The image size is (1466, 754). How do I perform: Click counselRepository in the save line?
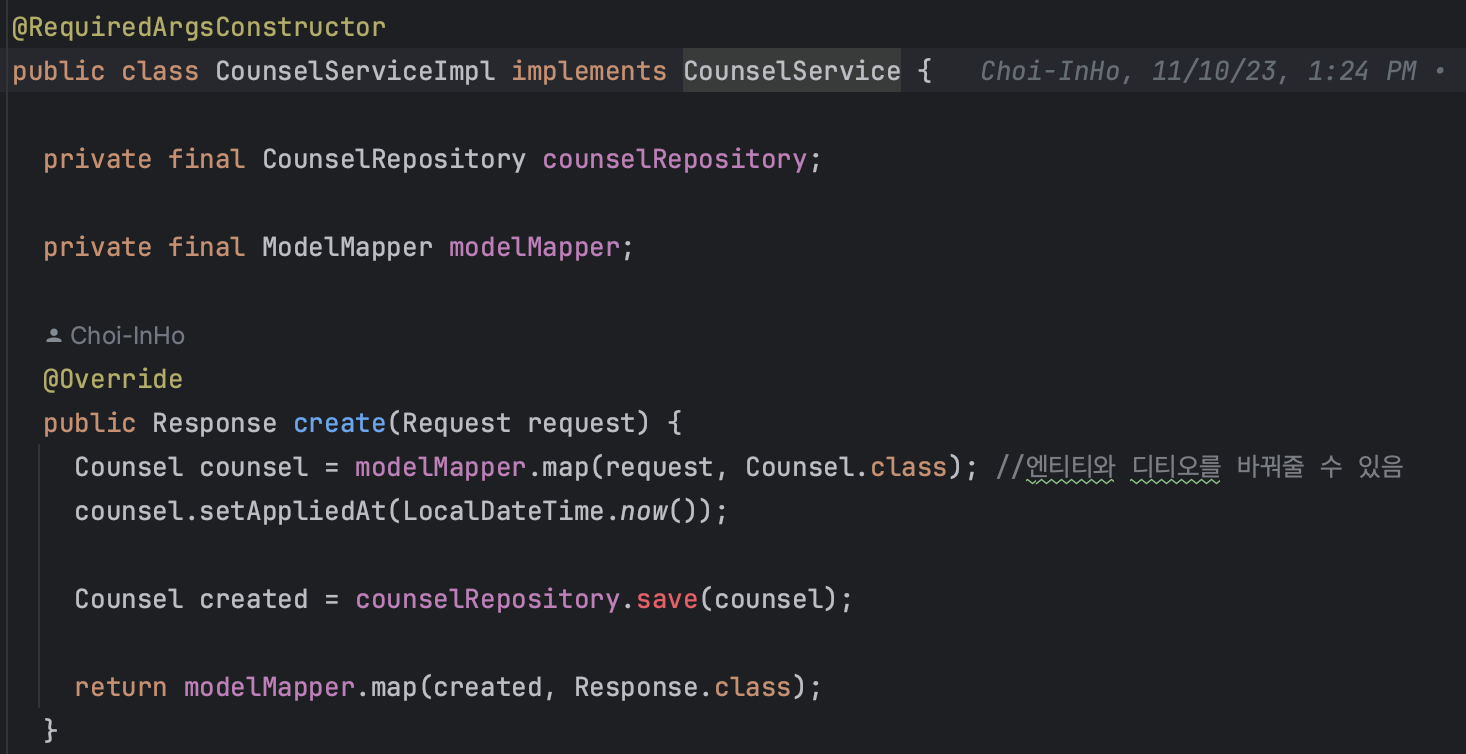click(x=488, y=599)
